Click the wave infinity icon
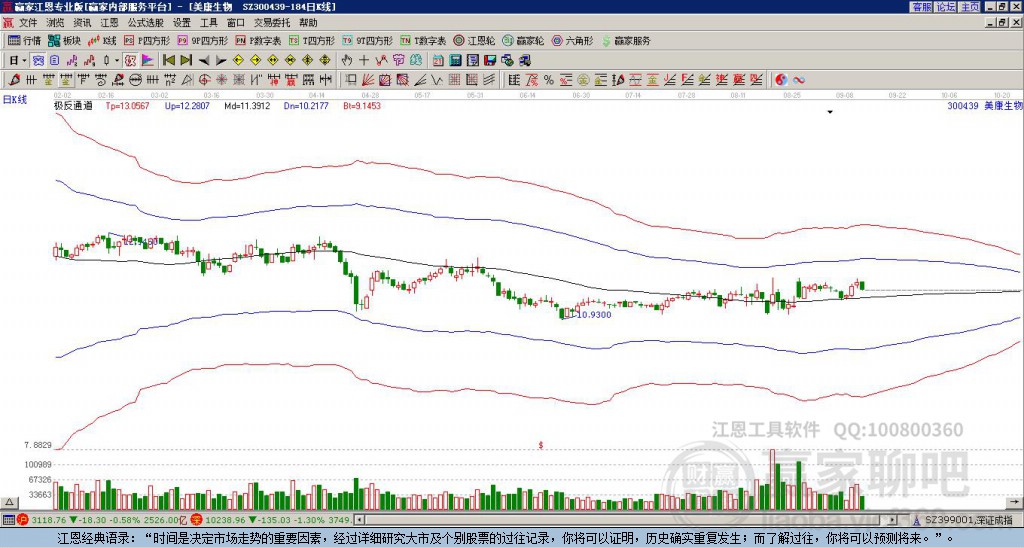The height and width of the screenshot is (548, 1024). coord(799,80)
